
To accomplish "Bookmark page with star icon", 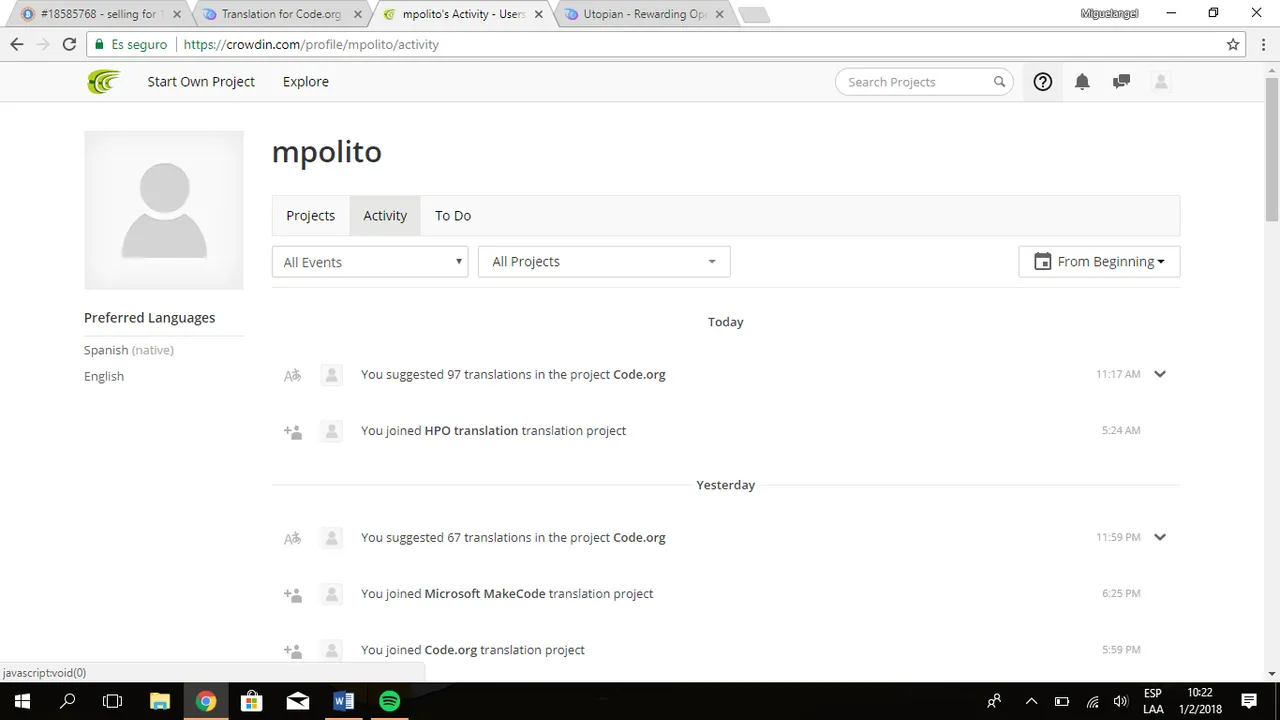I will point(1233,44).
